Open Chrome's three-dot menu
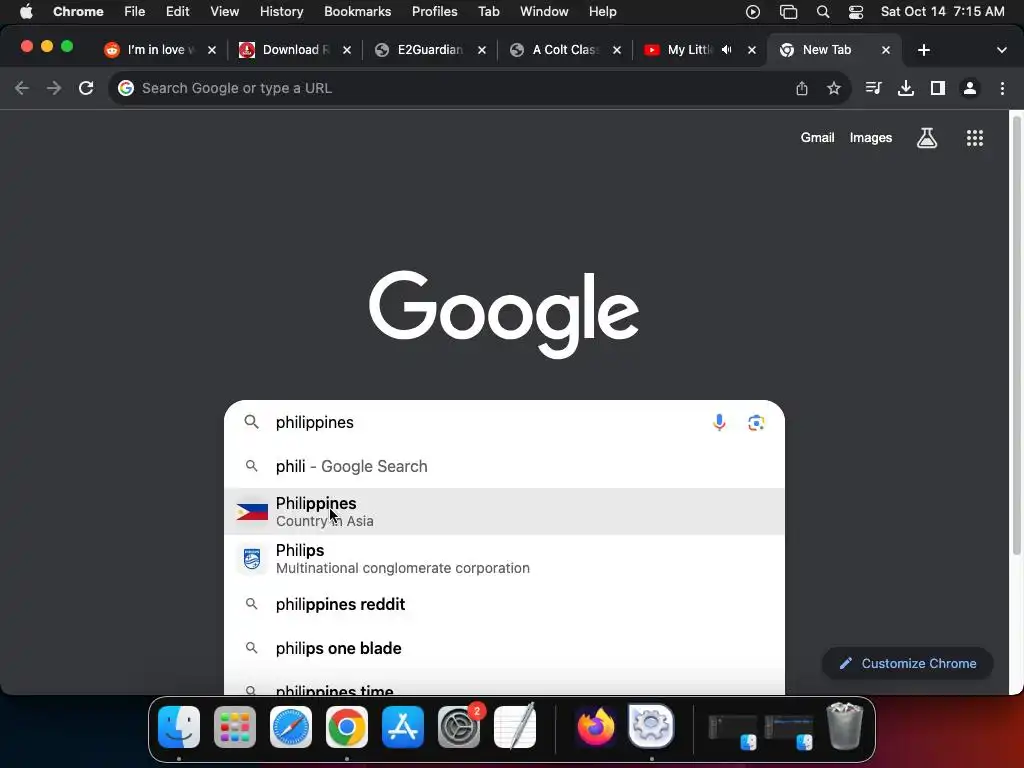Screen dimensions: 1024x768 tap(1002, 88)
